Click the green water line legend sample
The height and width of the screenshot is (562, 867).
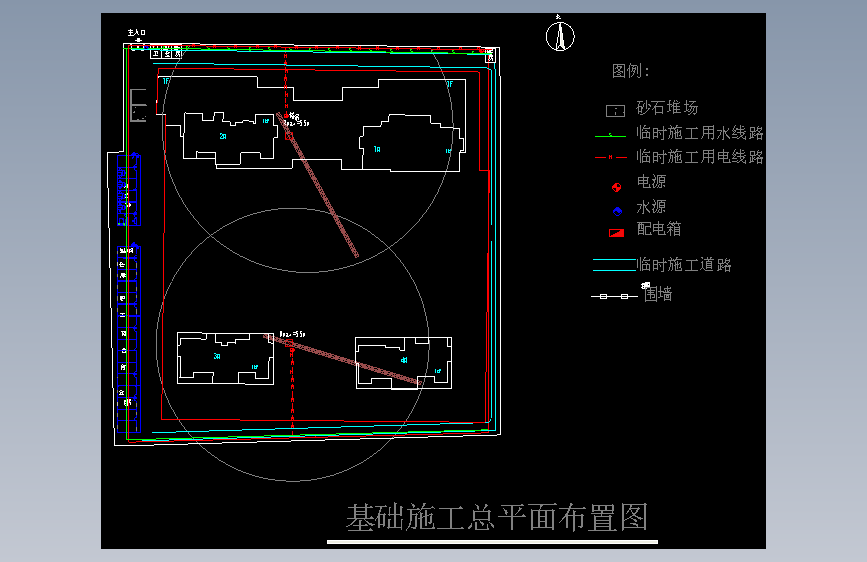(x=610, y=136)
